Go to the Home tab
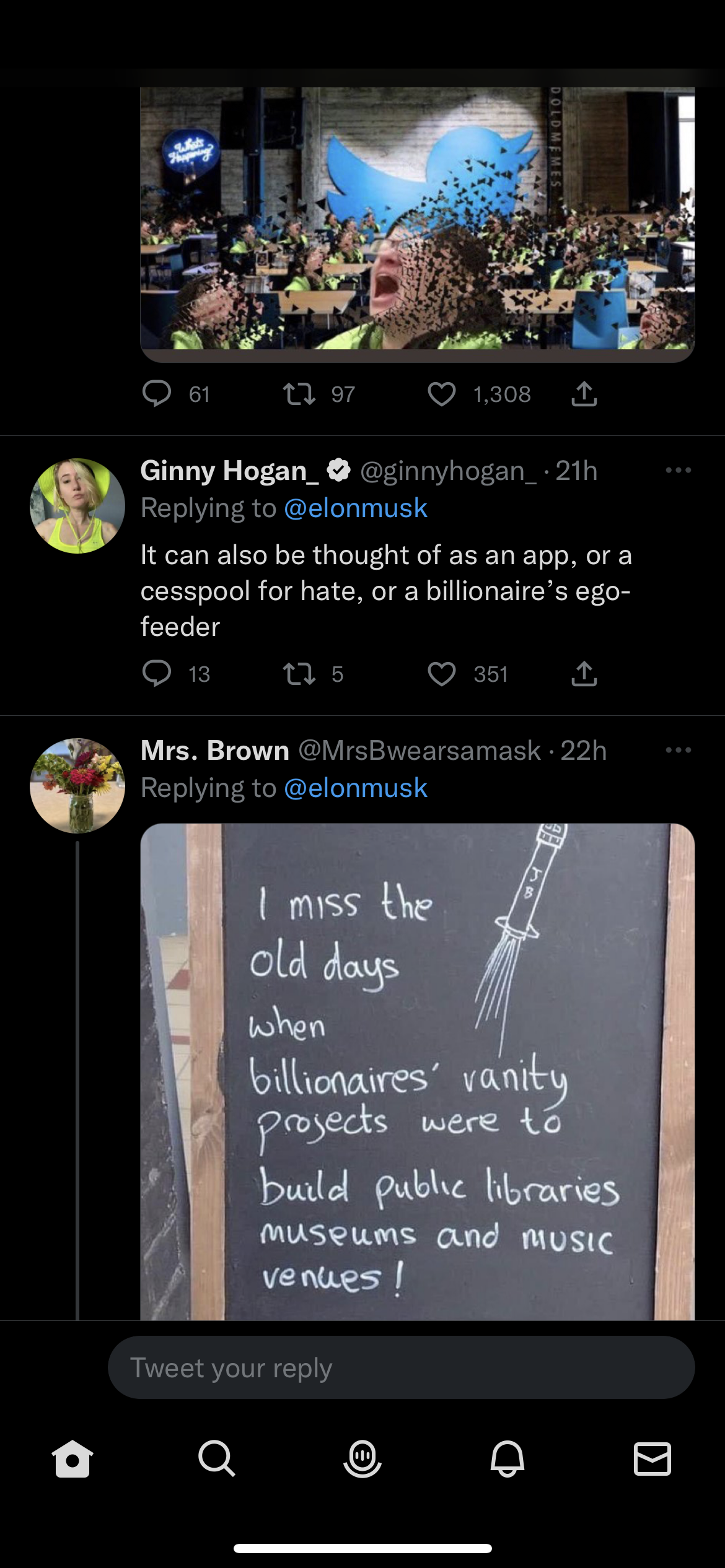This screenshot has height=1568, width=725. click(72, 1459)
